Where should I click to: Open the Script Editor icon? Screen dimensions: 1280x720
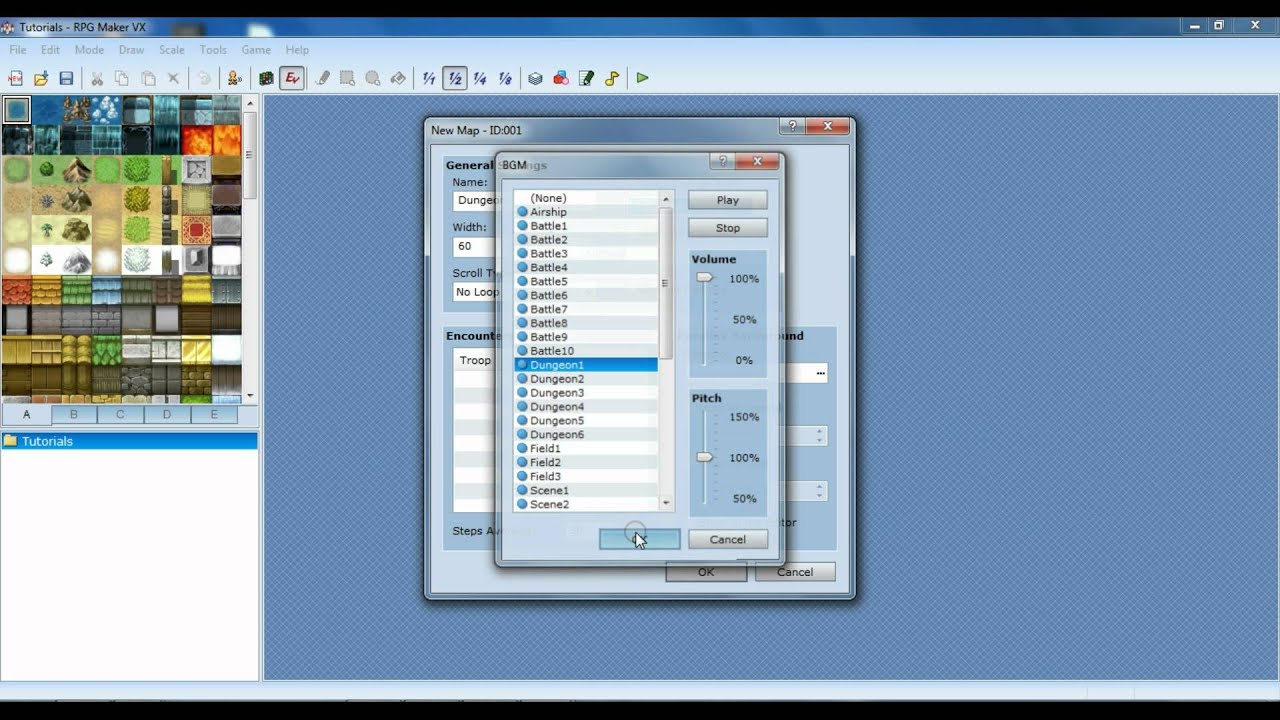(x=586, y=78)
